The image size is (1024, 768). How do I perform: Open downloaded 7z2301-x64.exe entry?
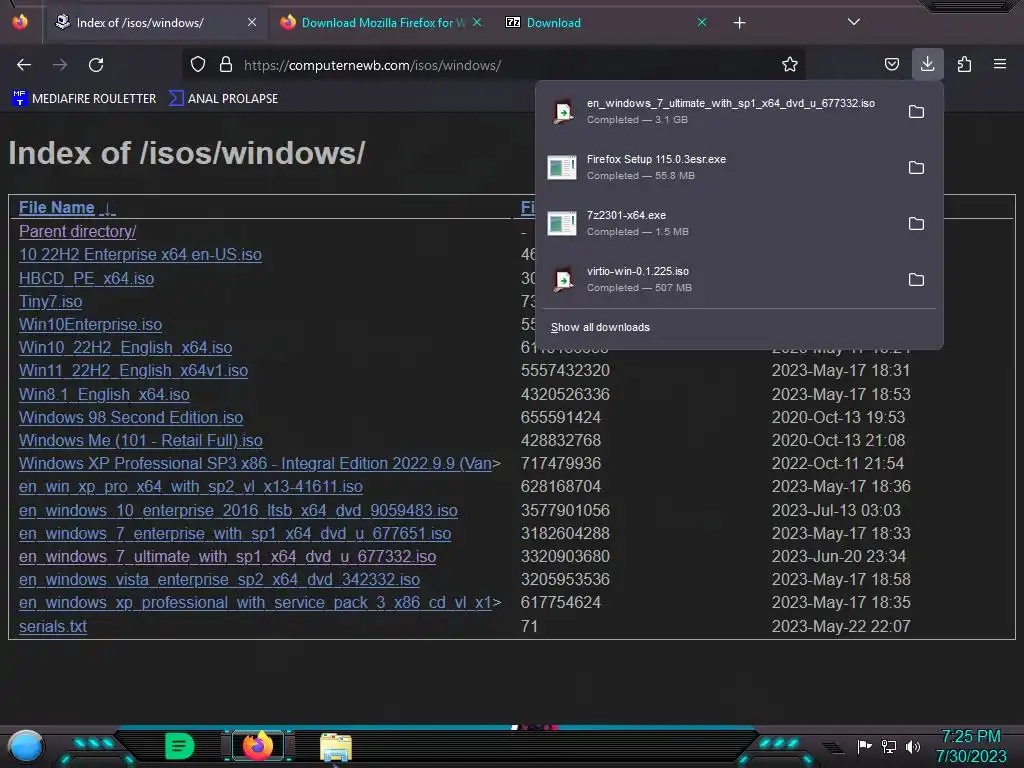(x=718, y=223)
